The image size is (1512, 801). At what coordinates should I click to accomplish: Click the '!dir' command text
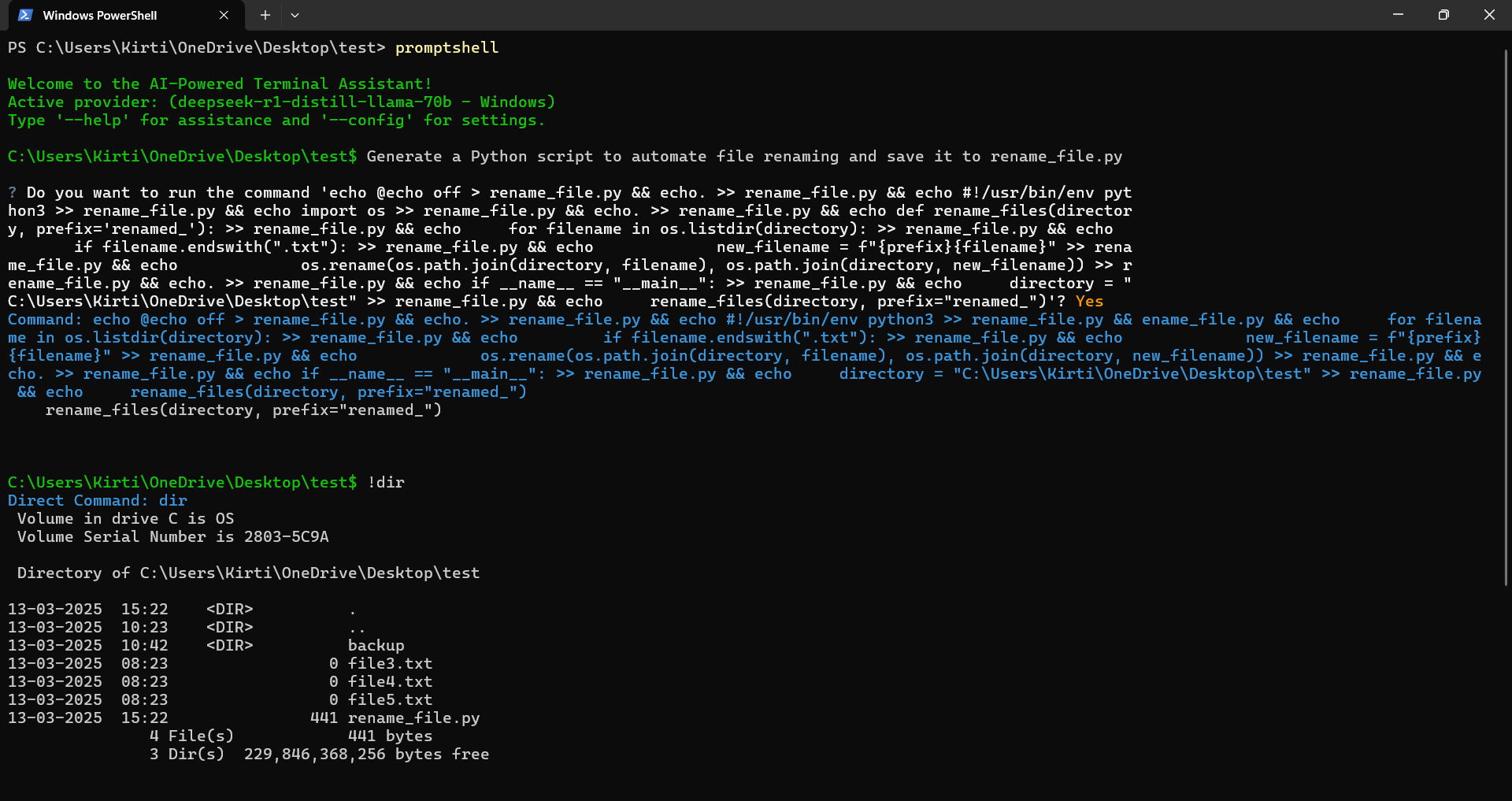[x=386, y=483]
